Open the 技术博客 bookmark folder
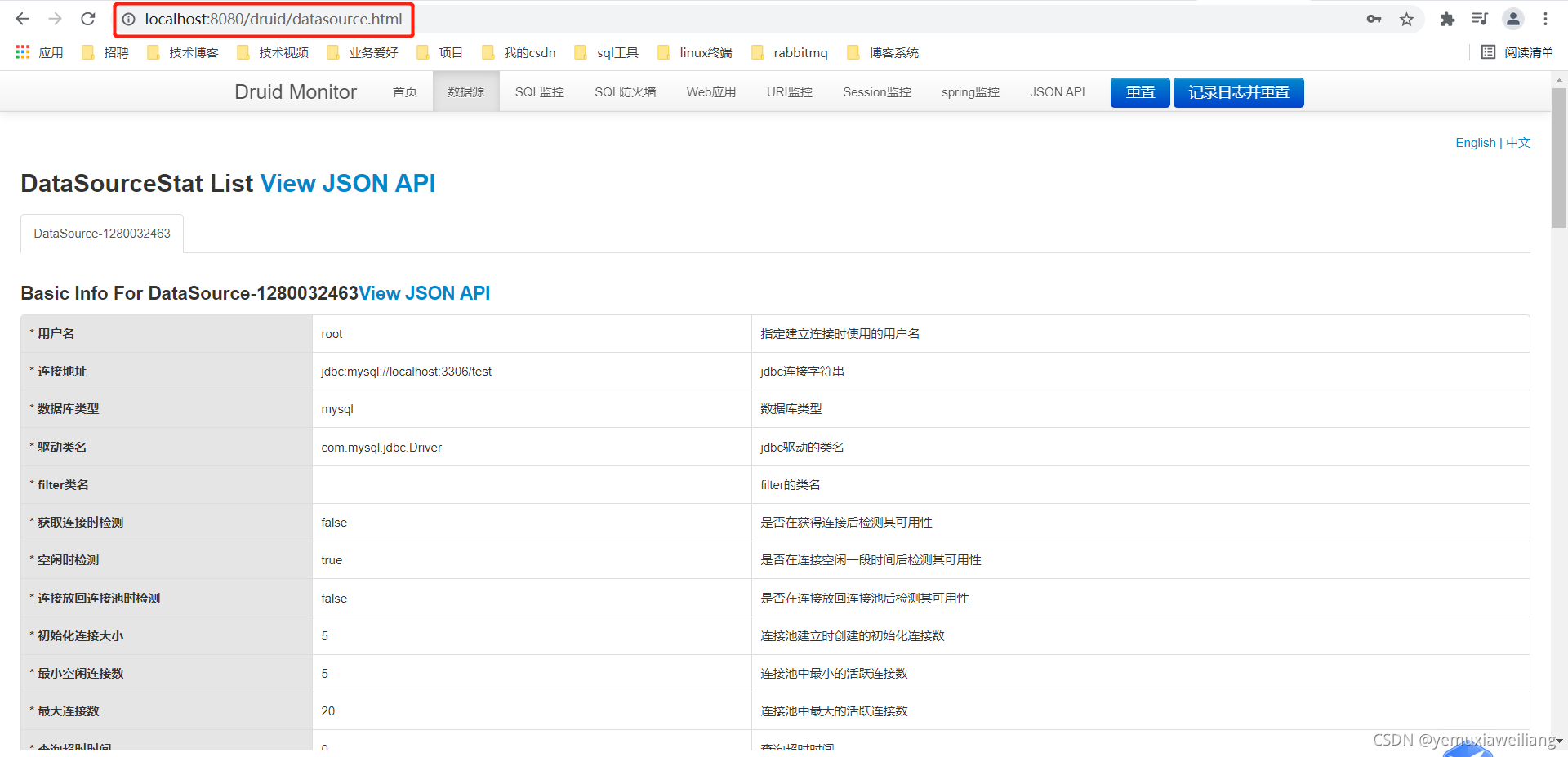The height and width of the screenshot is (757, 1568). tap(183, 52)
